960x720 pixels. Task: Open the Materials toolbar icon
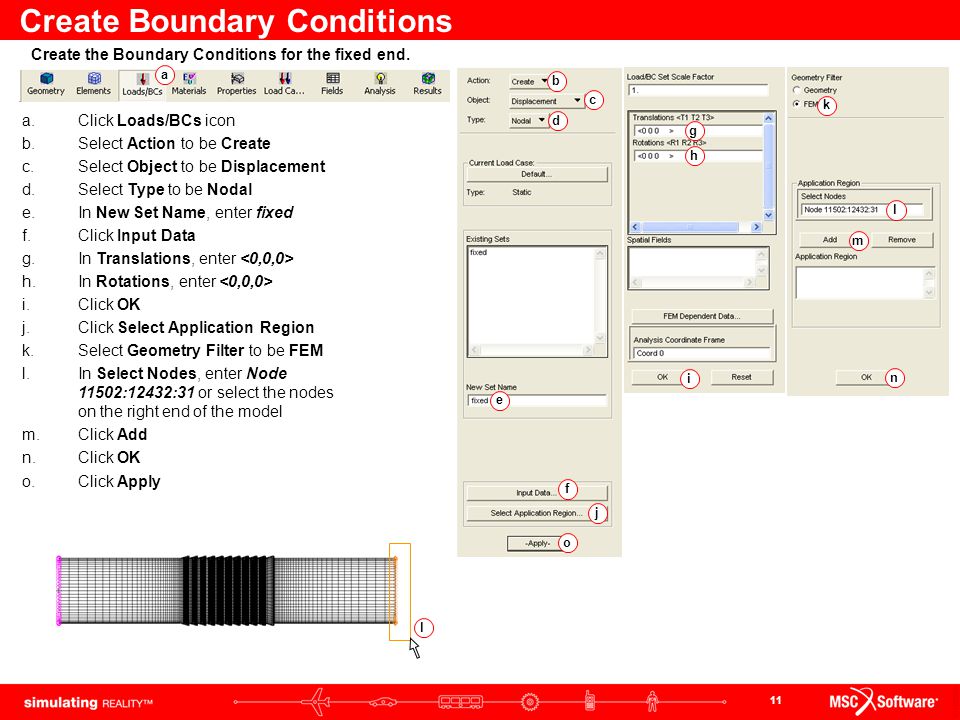click(x=189, y=84)
